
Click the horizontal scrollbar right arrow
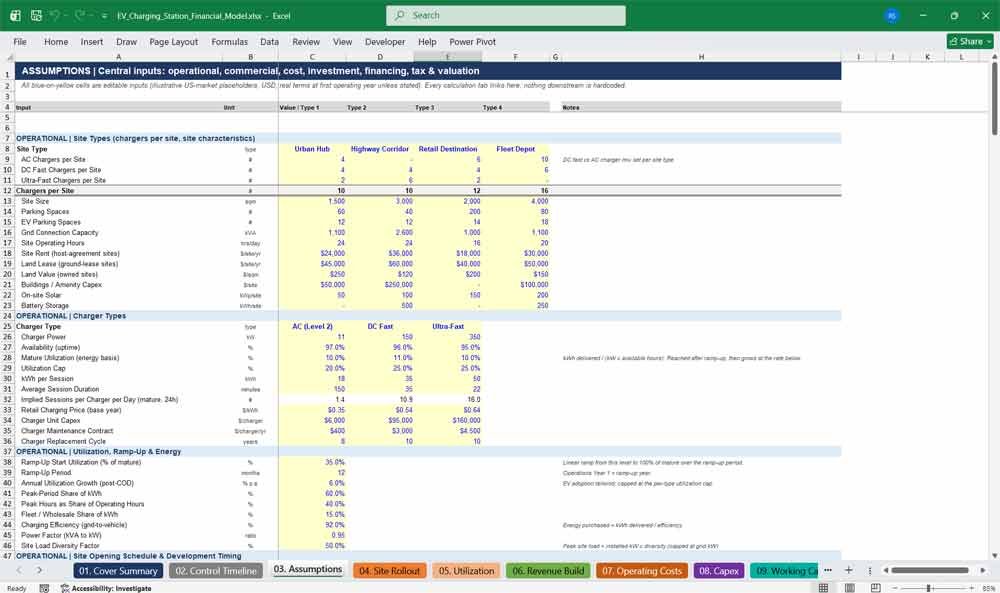click(983, 570)
